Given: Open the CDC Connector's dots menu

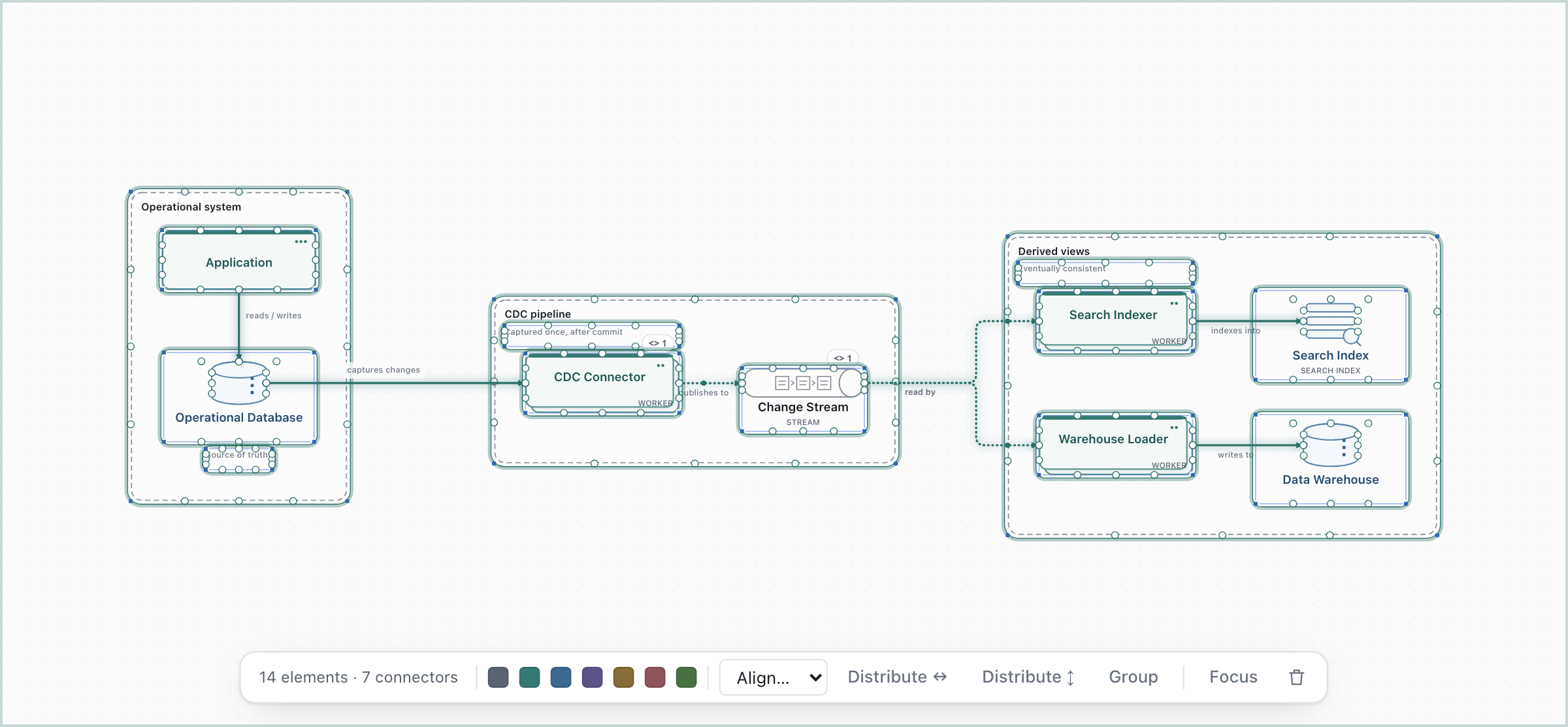Looking at the screenshot, I should [661, 365].
